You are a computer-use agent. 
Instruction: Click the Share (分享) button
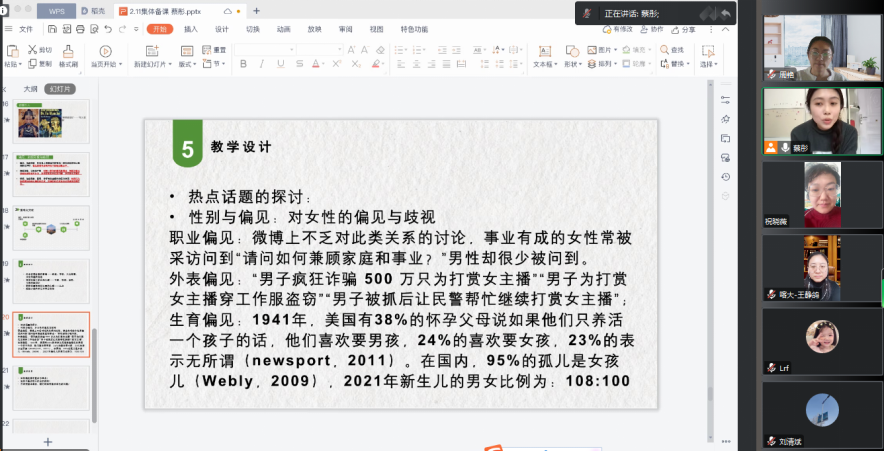click(x=684, y=29)
